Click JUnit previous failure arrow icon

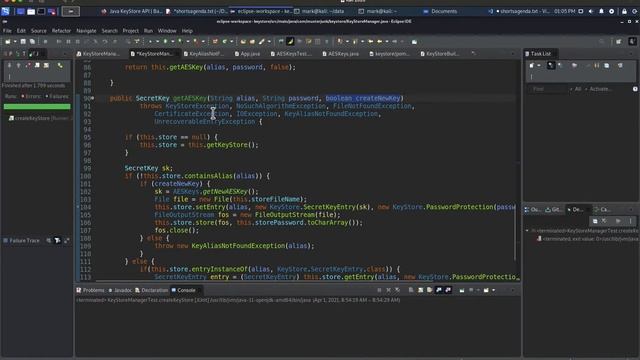click(18, 65)
